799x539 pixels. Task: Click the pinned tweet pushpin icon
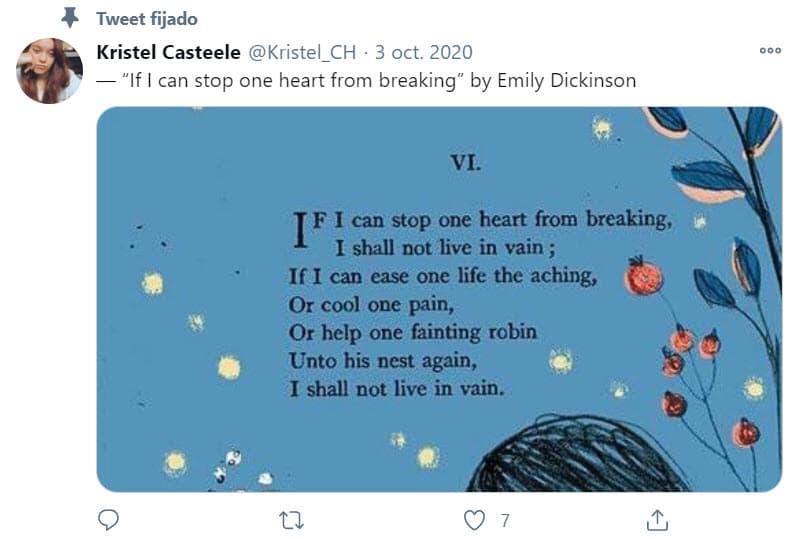pos(70,18)
